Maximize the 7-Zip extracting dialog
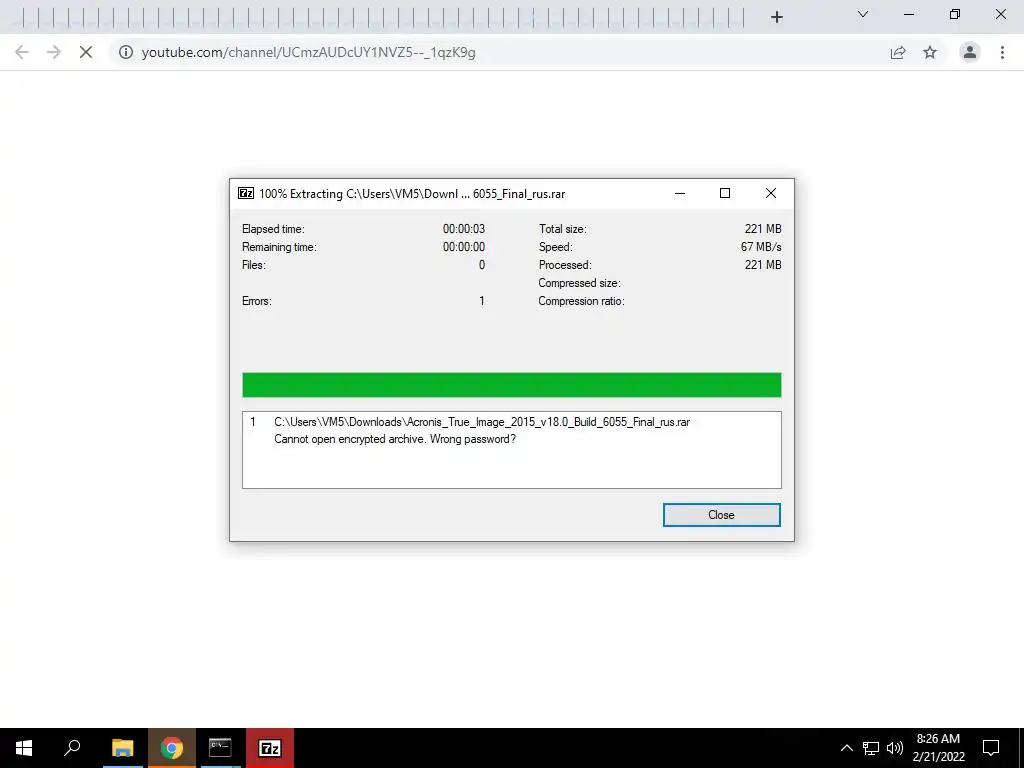The image size is (1024, 768). point(725,193)
